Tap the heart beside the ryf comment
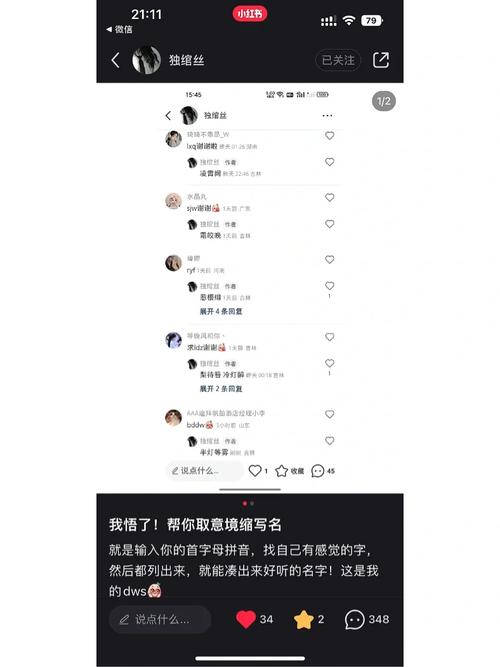This screenshot has width=500, height=667. [329, 259]
